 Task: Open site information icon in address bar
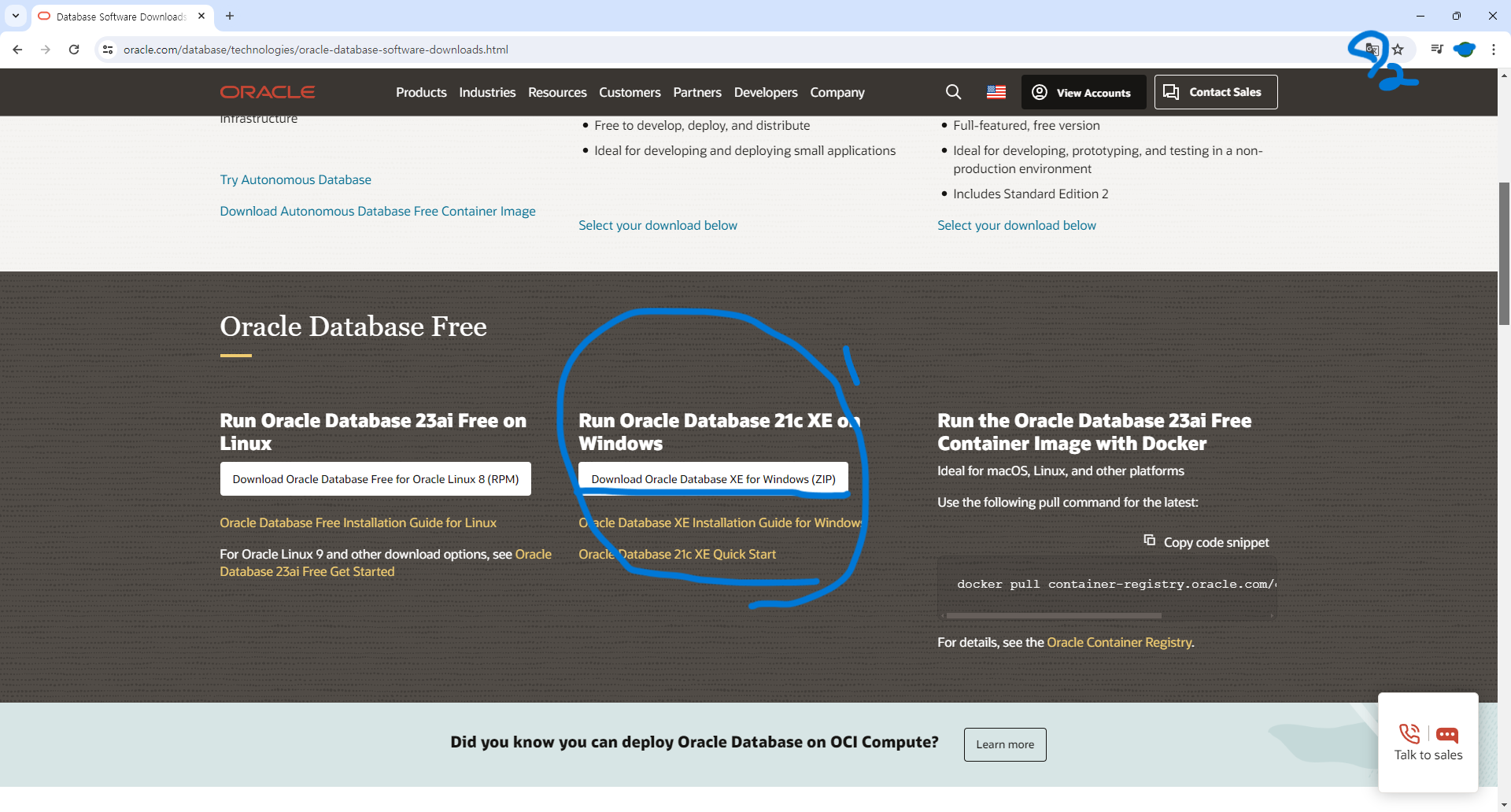[x=108, y=50]
